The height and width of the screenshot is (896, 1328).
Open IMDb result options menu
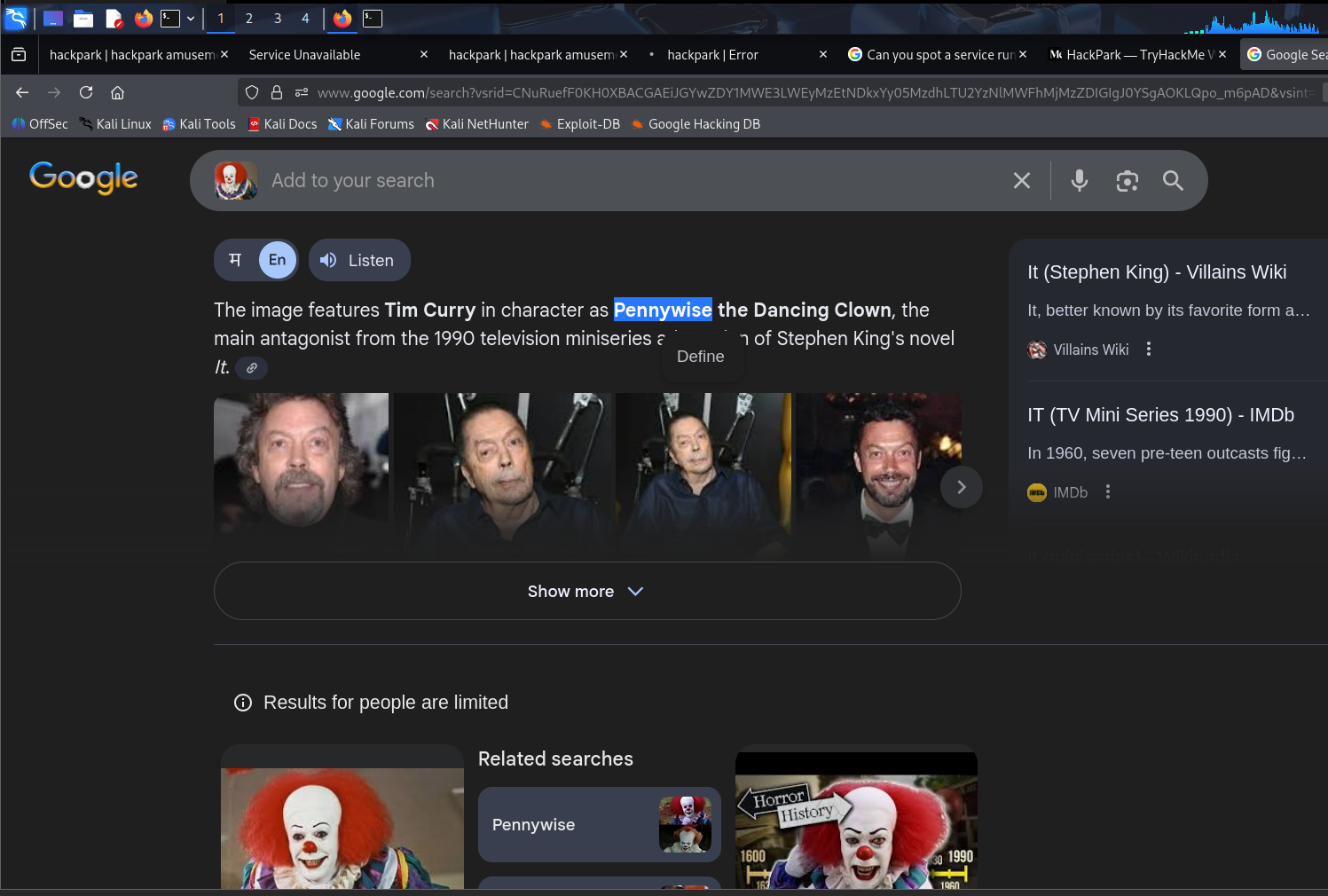coord(1108,492)
